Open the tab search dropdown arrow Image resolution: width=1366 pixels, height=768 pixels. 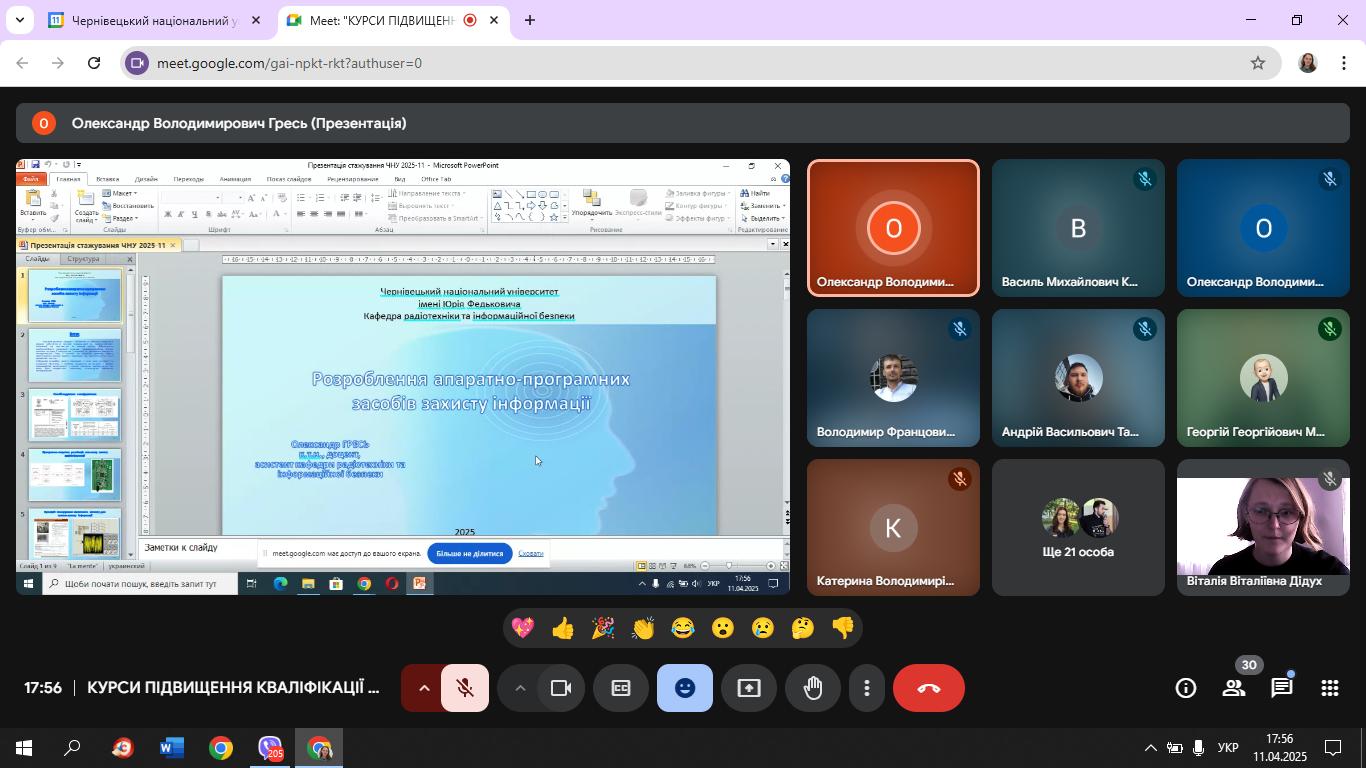tap(19, 20)
